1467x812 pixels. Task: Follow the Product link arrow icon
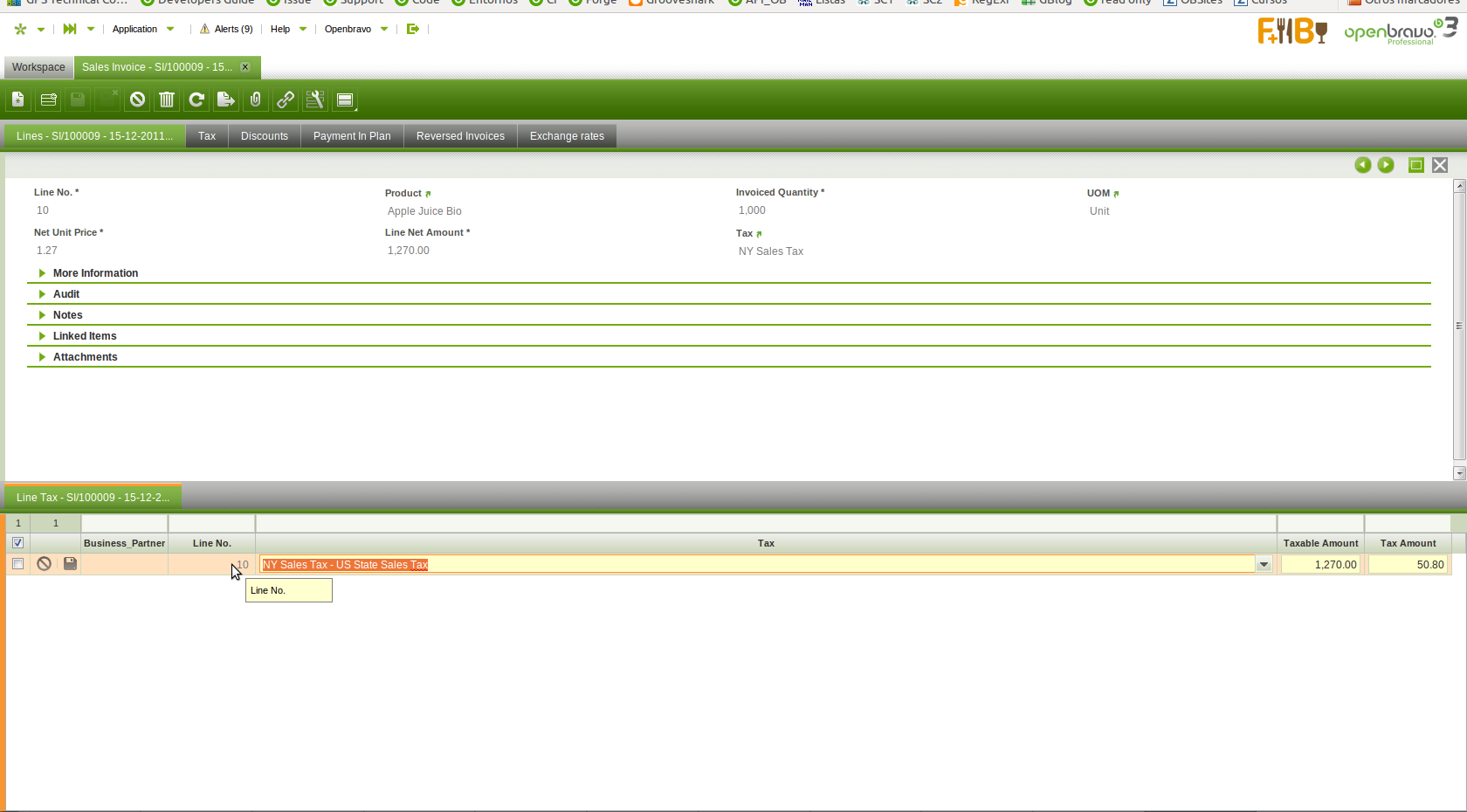(x=428, y=194)
